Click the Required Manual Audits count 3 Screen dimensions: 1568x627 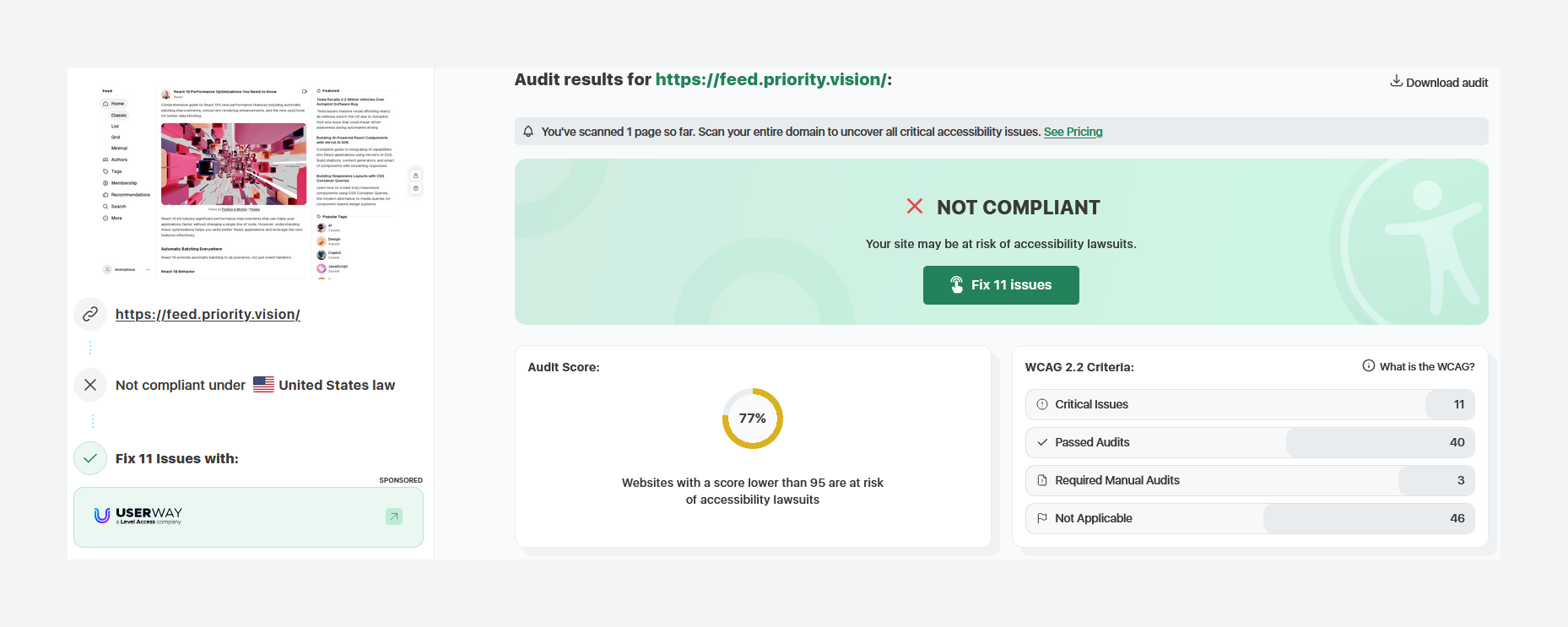point(1461,480)
